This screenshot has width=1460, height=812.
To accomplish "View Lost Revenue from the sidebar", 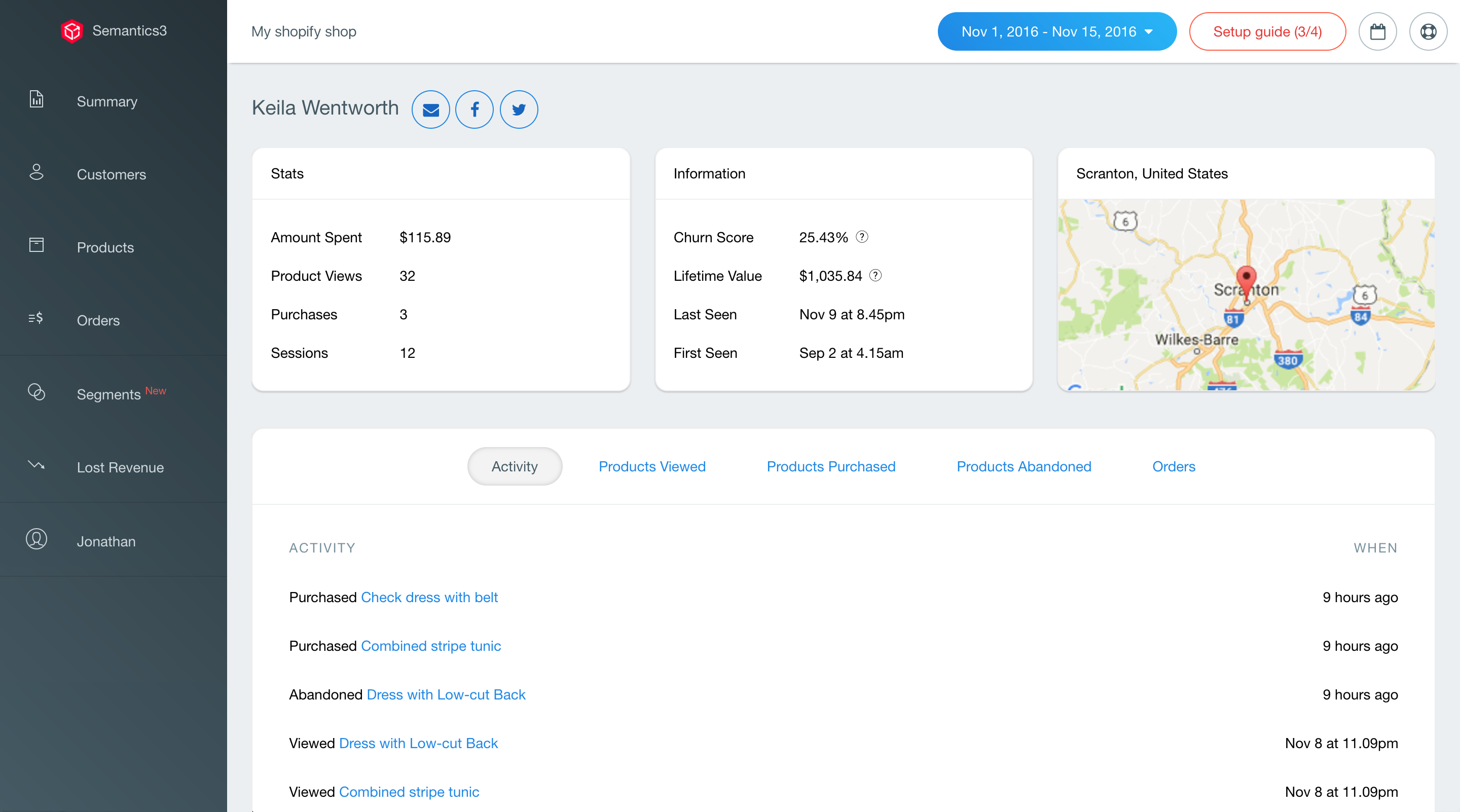I will (x=120, y=467).
